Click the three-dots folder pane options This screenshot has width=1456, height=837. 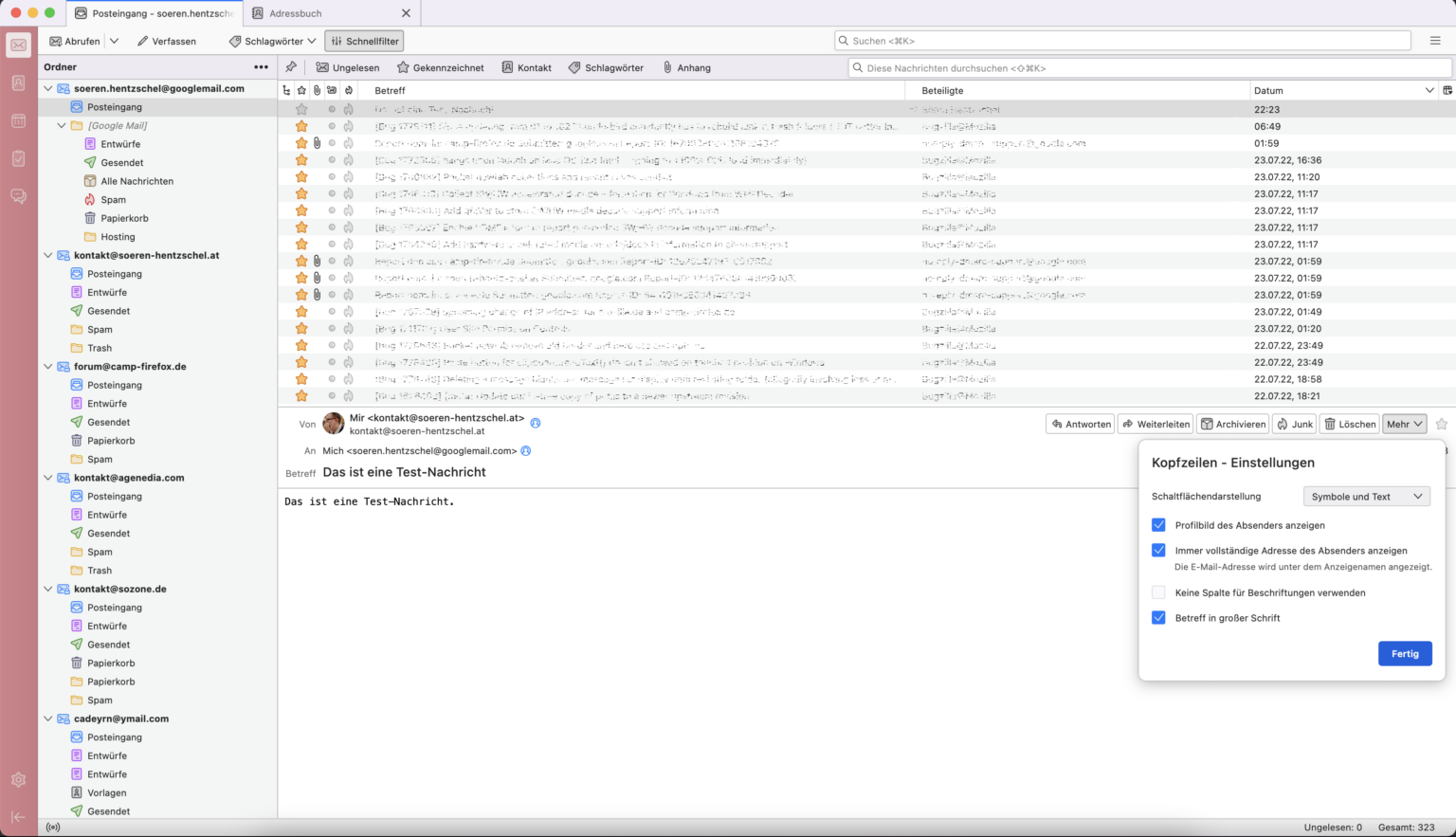coord(261,67)
